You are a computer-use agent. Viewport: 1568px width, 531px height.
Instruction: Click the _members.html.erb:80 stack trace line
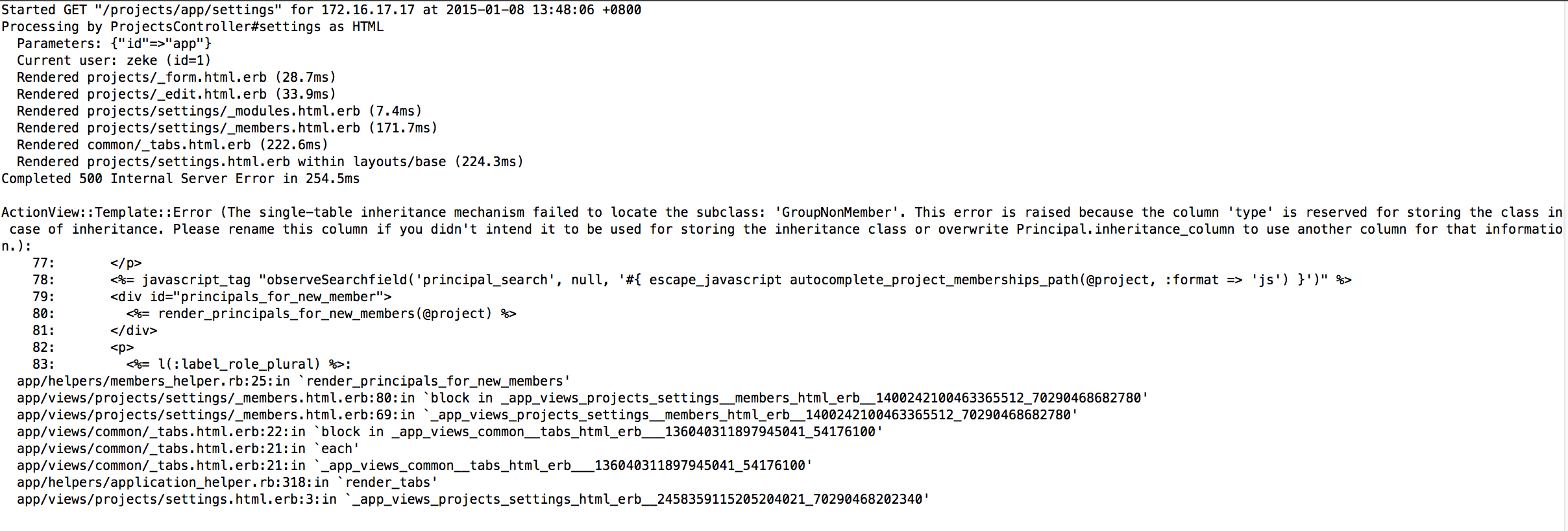(582, 398)
